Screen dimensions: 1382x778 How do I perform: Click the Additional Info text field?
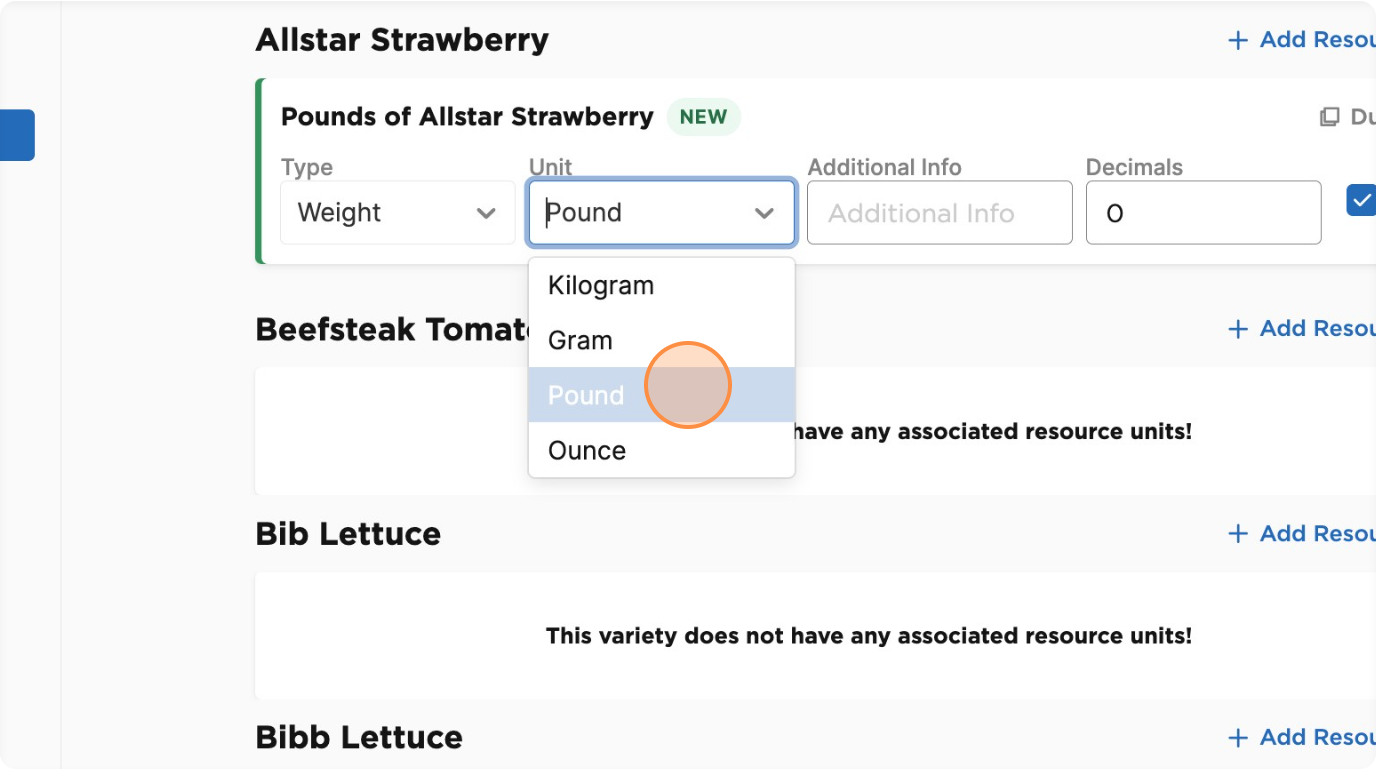[939, 212]
